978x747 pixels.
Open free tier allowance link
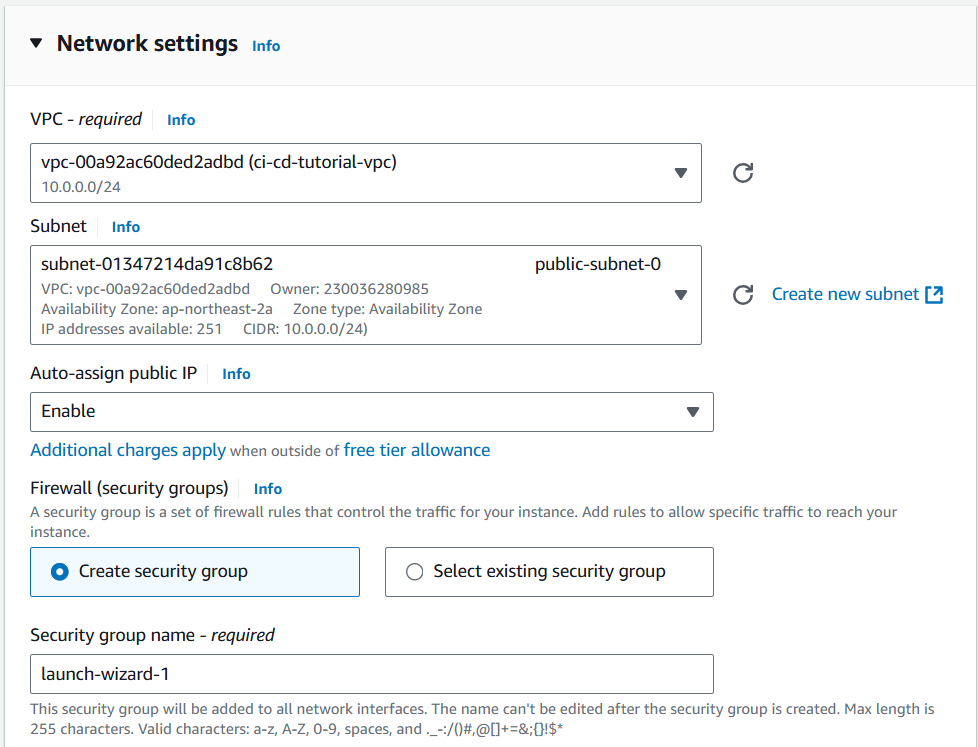[417, 450]
